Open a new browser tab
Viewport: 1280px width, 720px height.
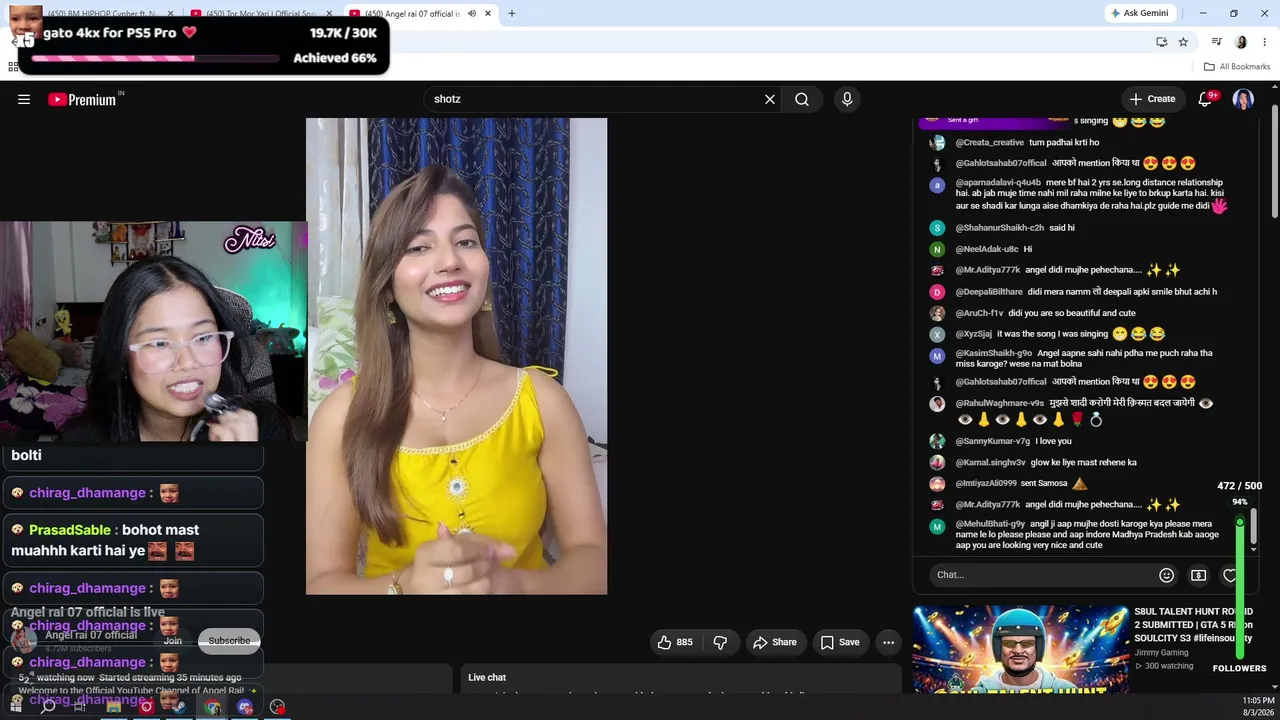coord(512,14)
